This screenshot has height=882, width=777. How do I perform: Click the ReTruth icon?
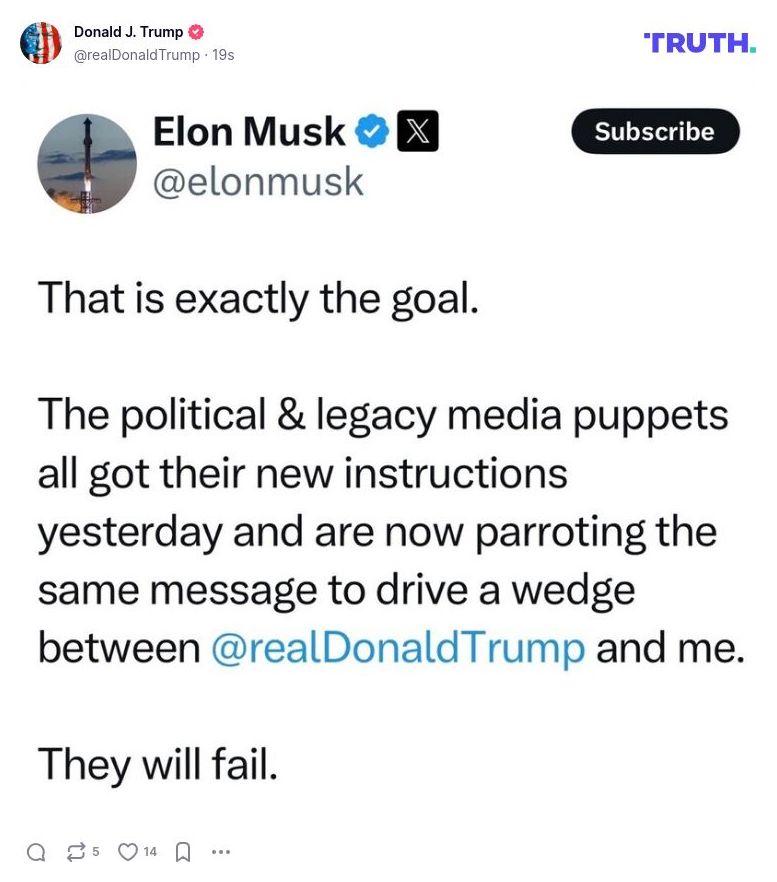[75, 852]
